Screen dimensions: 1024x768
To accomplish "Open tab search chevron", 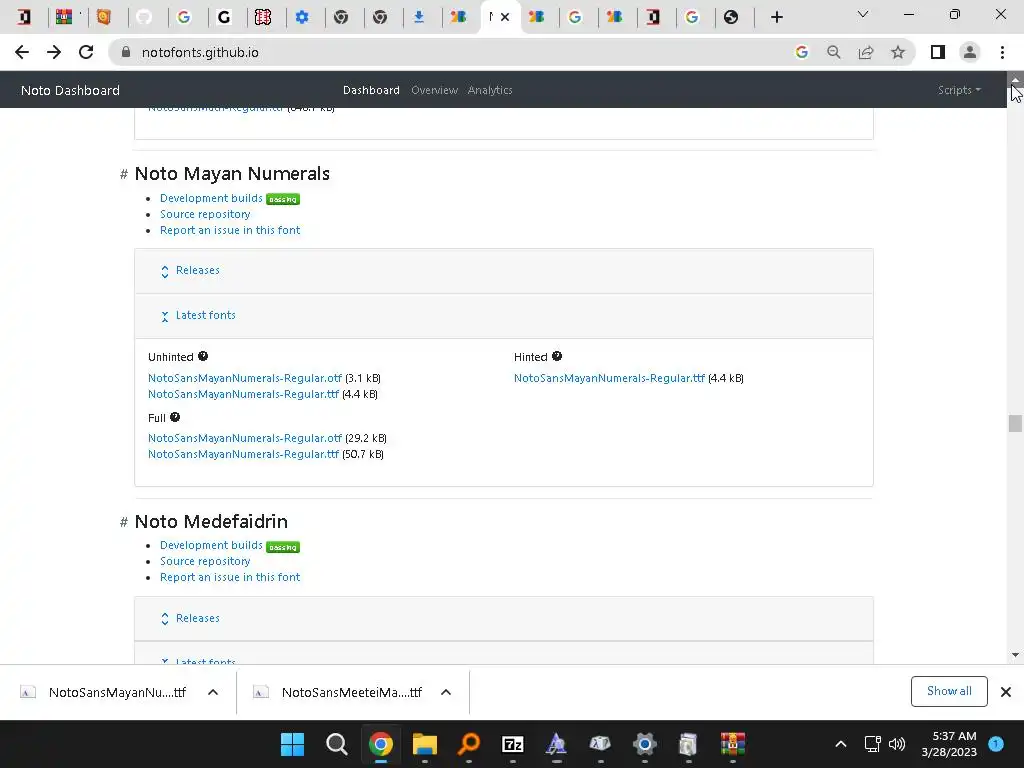I will (x=863, y=14).
